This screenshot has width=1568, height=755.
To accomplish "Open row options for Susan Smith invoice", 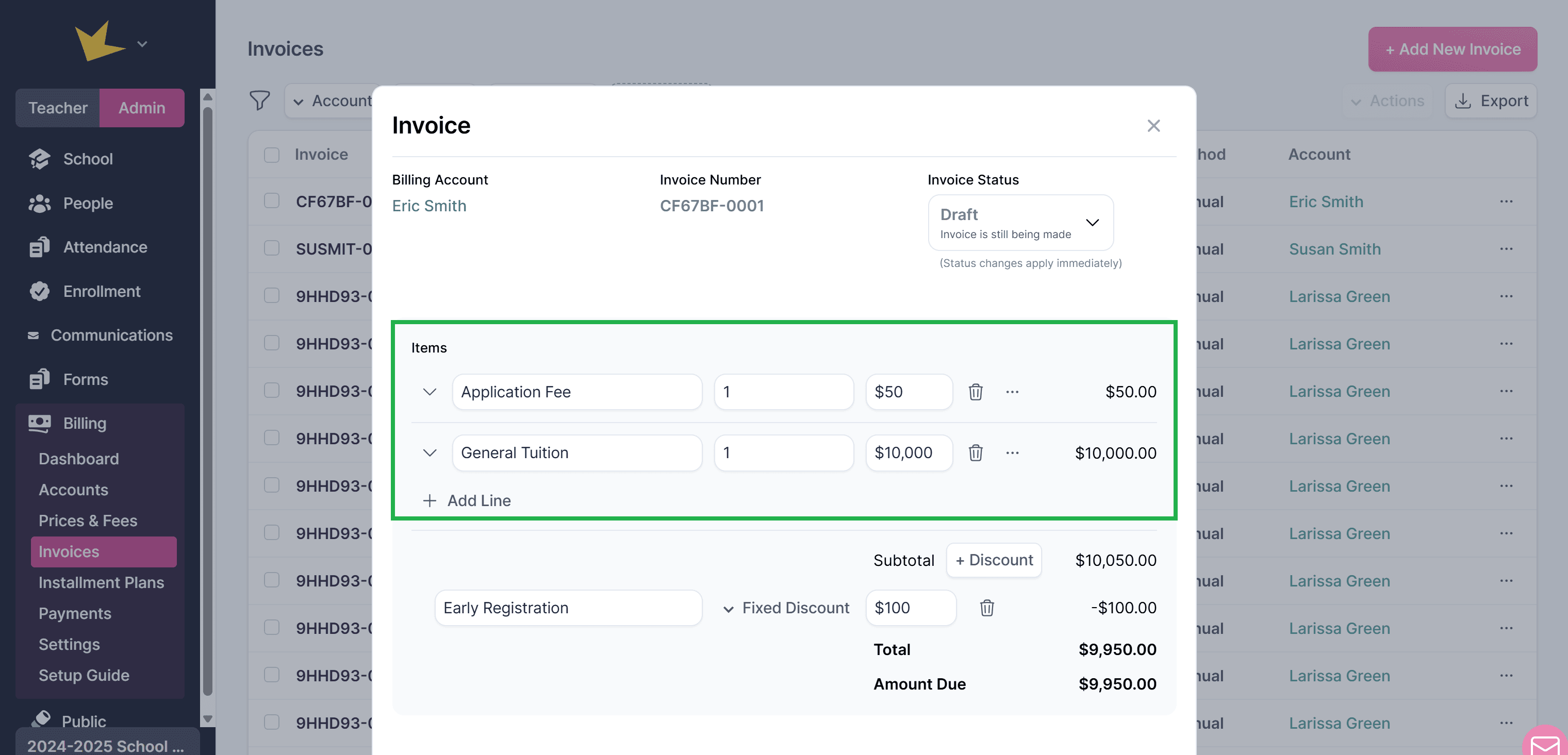I will [1506, 249].
